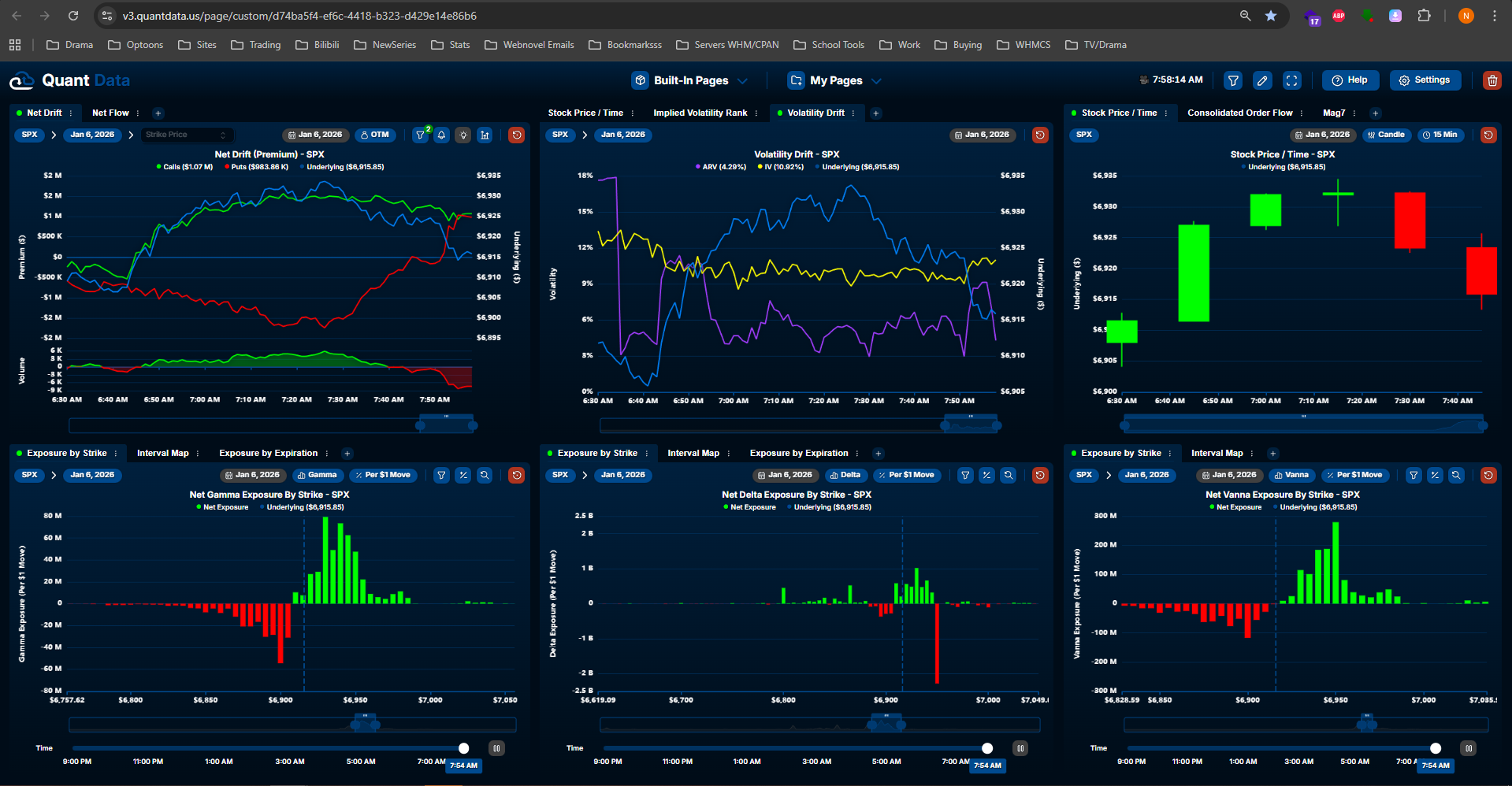Click the lightbulb icon in Net Drift toolbar
Image resolution: width=1512 pixels, height=786 pixels.
pos(463,135)
